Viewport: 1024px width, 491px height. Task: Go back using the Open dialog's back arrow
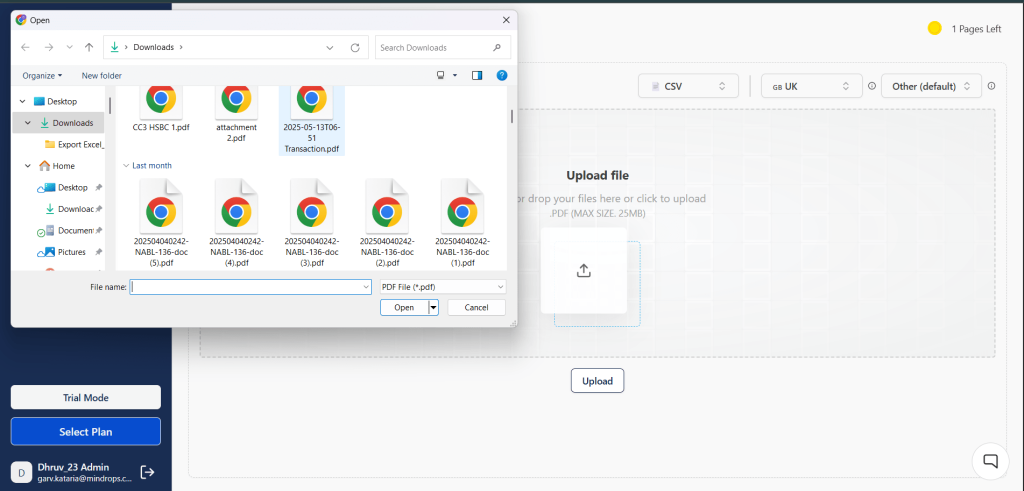click(25, 48)
